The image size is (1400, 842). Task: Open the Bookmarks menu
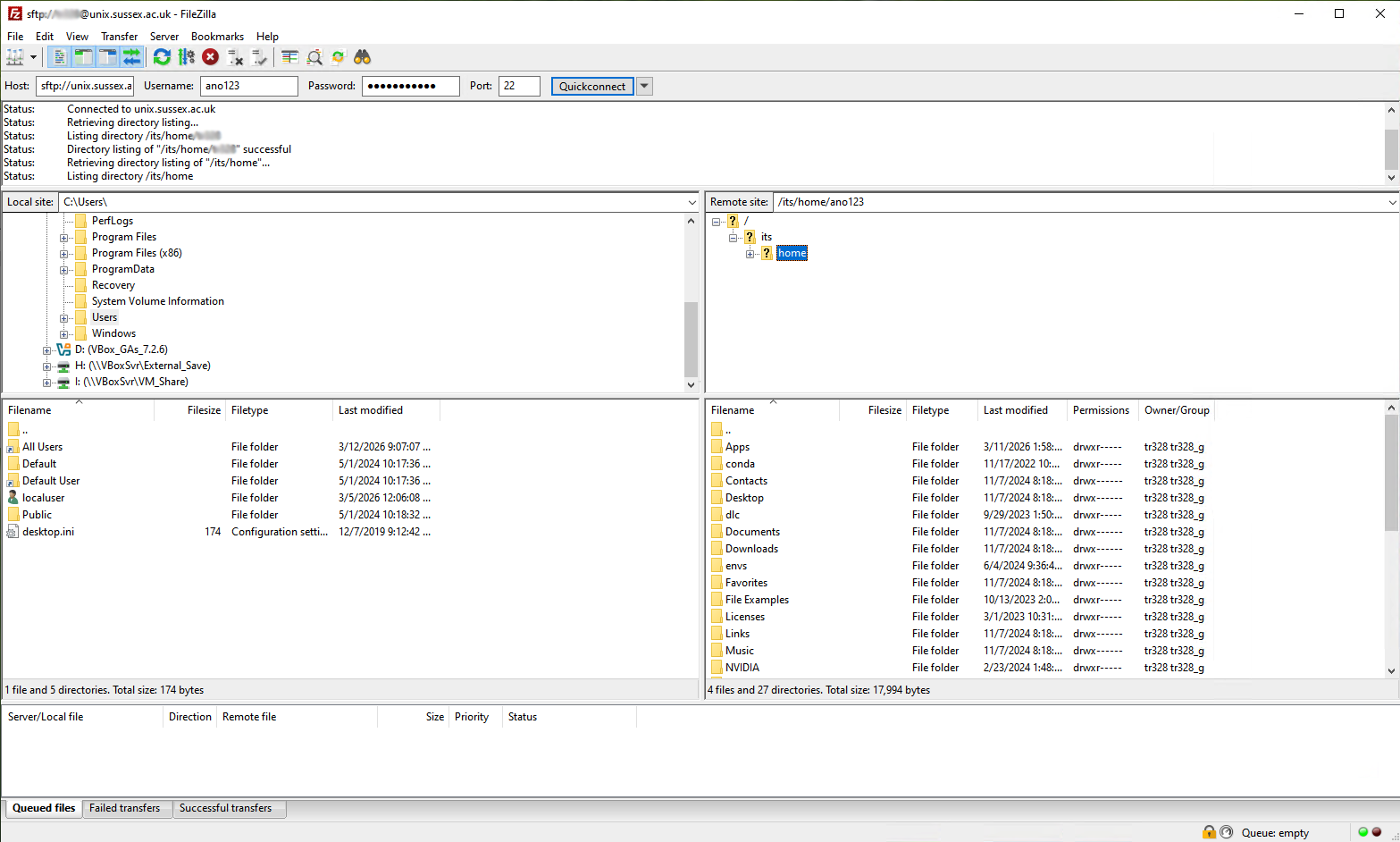click(217, 37)
